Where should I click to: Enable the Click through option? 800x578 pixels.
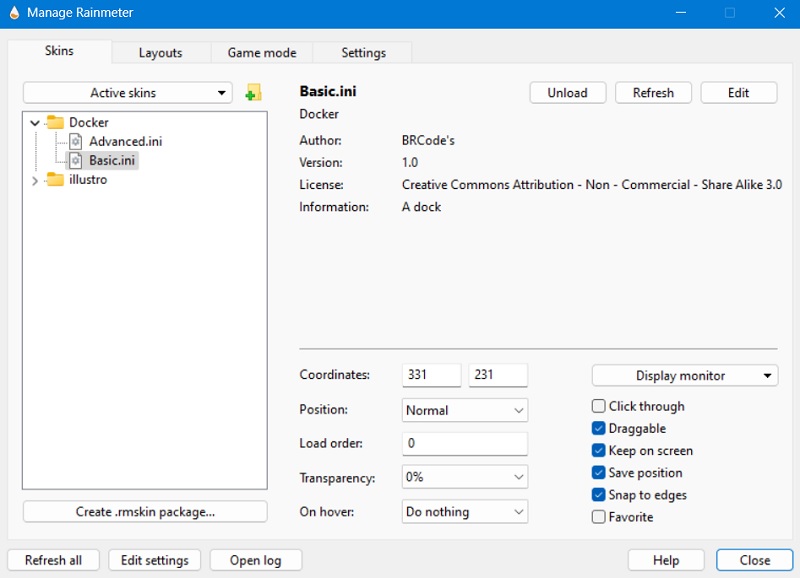598,406
